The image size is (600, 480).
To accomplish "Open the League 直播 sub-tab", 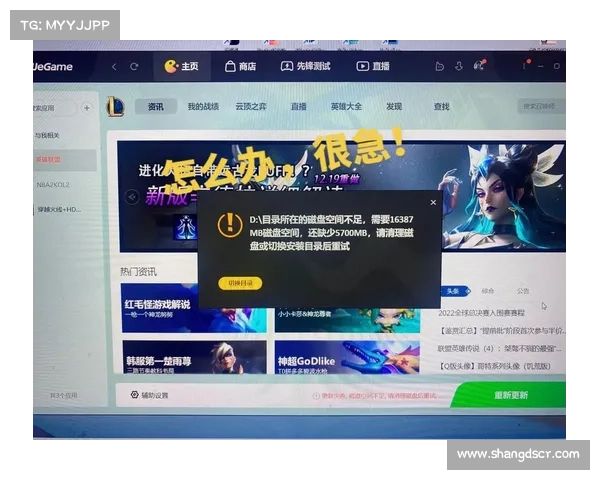I will [299, 106].
